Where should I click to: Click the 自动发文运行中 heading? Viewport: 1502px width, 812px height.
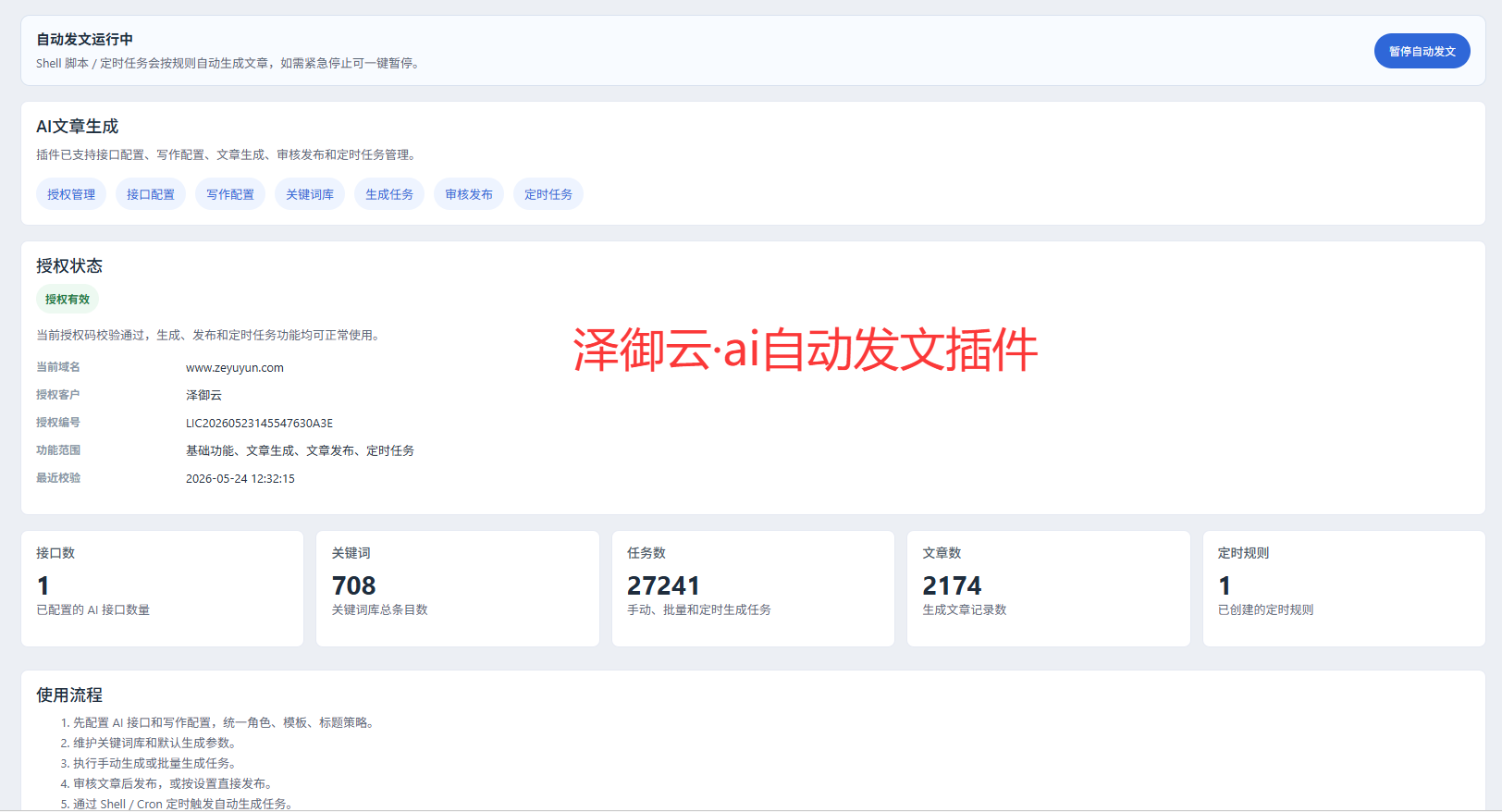(84, 40)
